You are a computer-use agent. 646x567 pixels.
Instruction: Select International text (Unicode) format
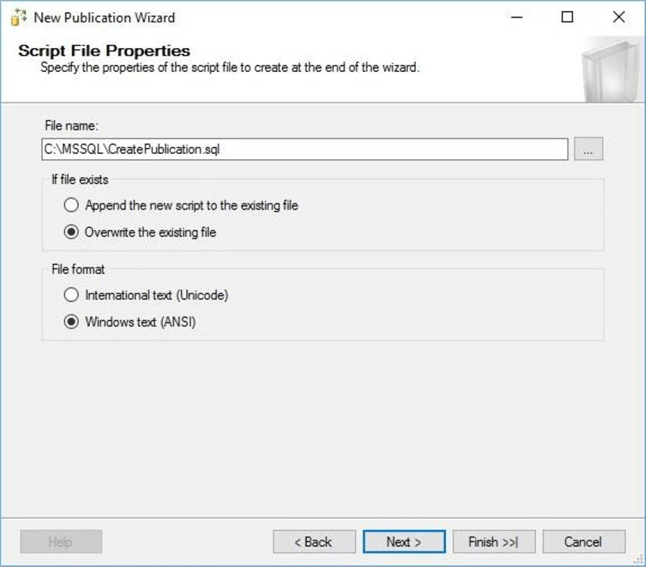point(71,295)
